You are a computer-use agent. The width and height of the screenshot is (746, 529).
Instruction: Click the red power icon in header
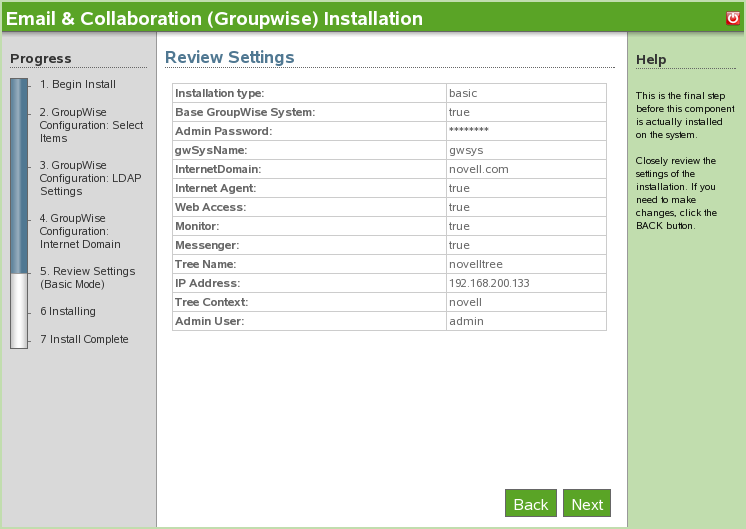pos(733,18)
